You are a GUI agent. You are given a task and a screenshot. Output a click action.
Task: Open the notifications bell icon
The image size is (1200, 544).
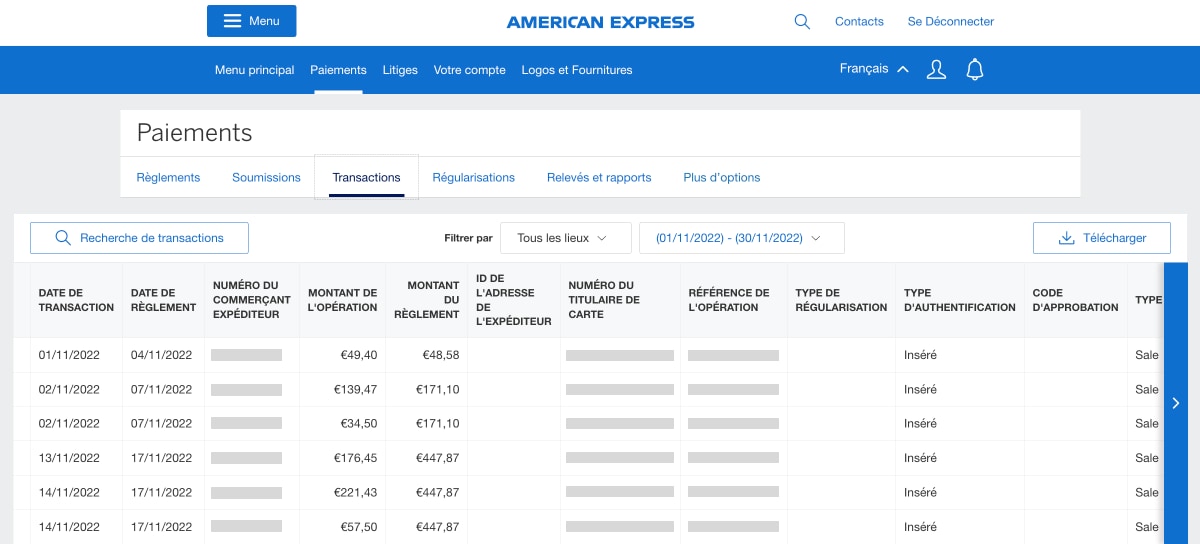tap(975, 70)
